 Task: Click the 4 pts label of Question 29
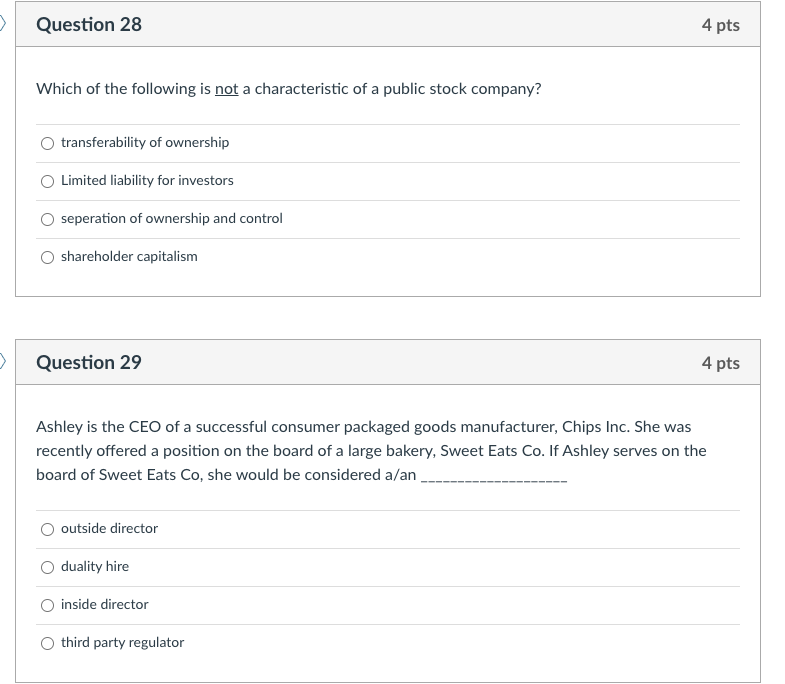[720, 363]
